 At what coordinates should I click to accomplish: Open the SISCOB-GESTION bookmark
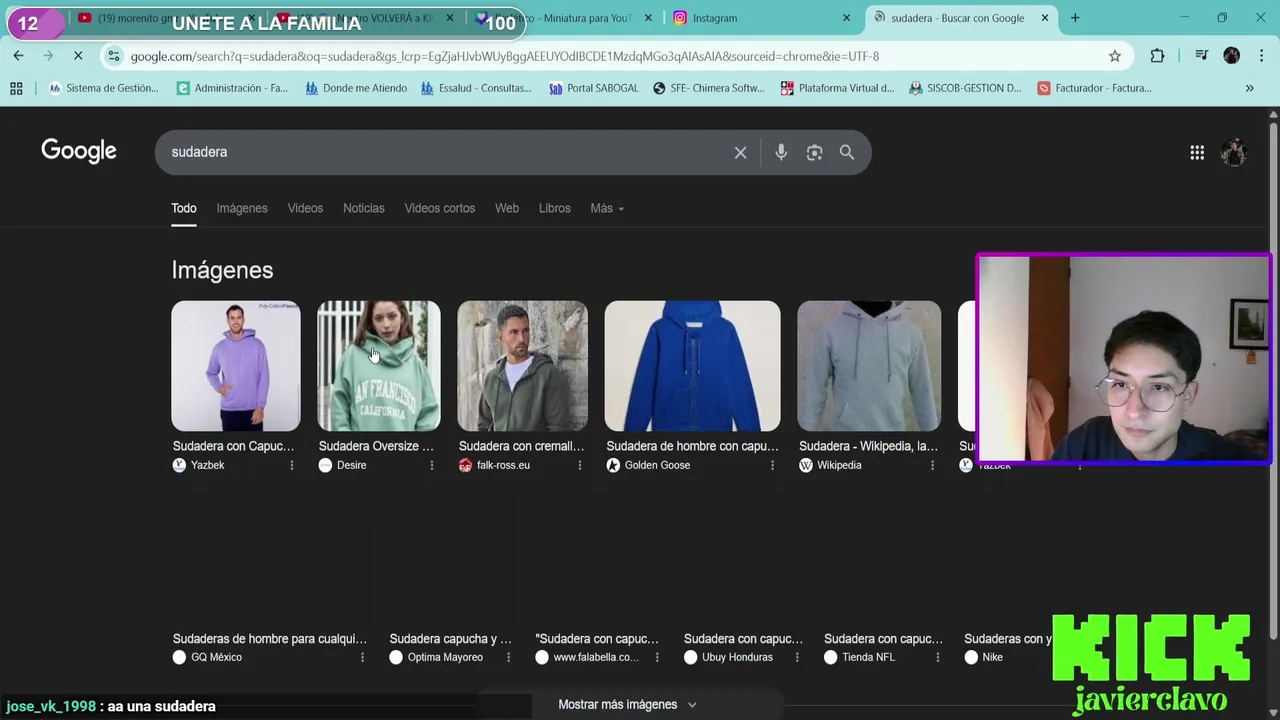[x=965, y=88]
